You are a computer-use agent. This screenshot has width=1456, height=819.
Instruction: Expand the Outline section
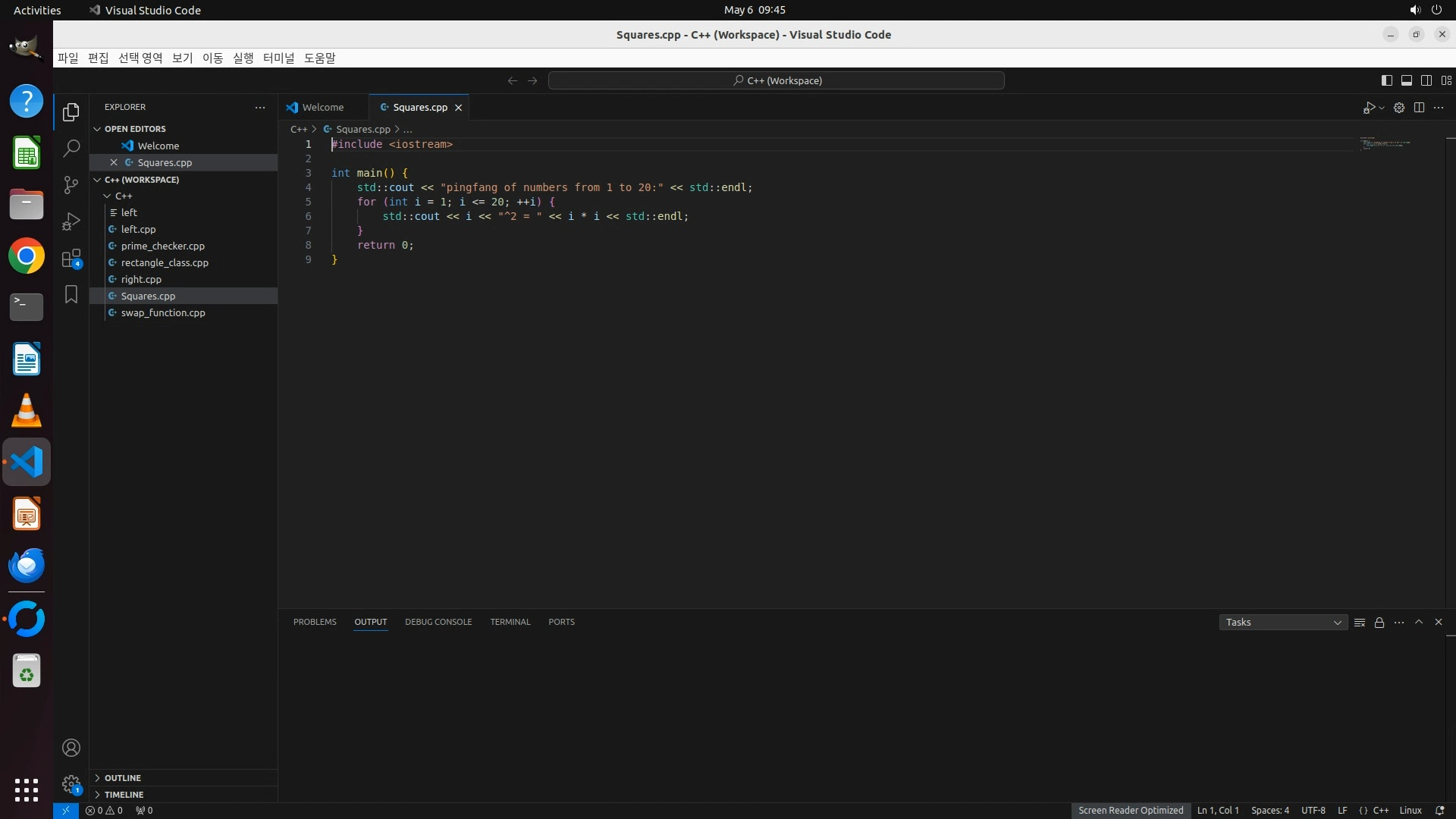click(123, 778)
